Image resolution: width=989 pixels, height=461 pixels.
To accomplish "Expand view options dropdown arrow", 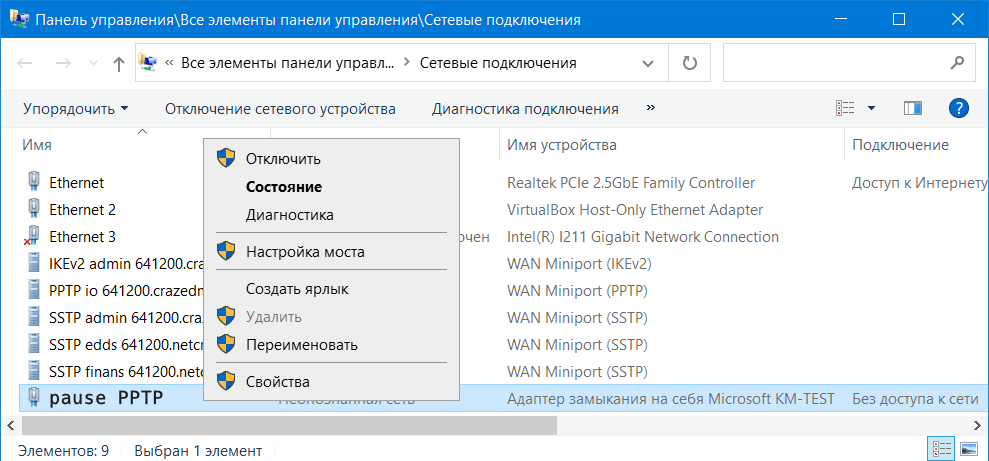I will click(x=871, y=108).
